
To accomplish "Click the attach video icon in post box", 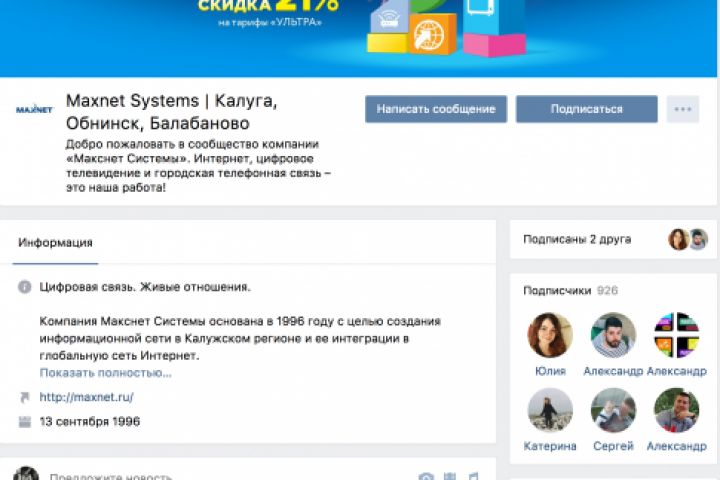I will coord(450,476).
